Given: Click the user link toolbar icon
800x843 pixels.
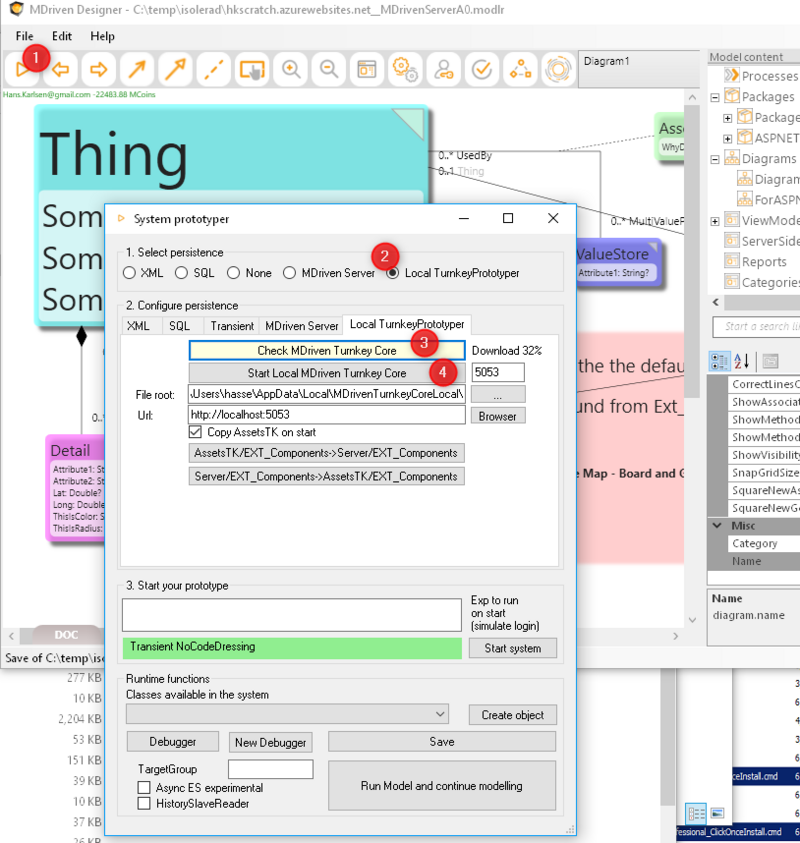Looking at the screenshot, I should 444,69.
